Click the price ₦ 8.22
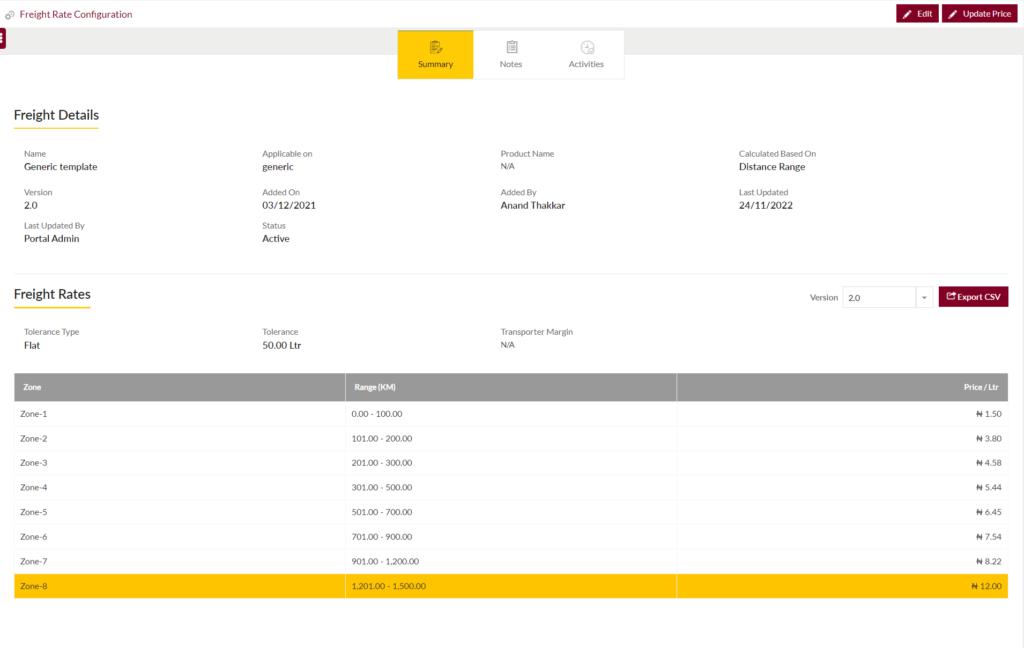 pos(989,562)
